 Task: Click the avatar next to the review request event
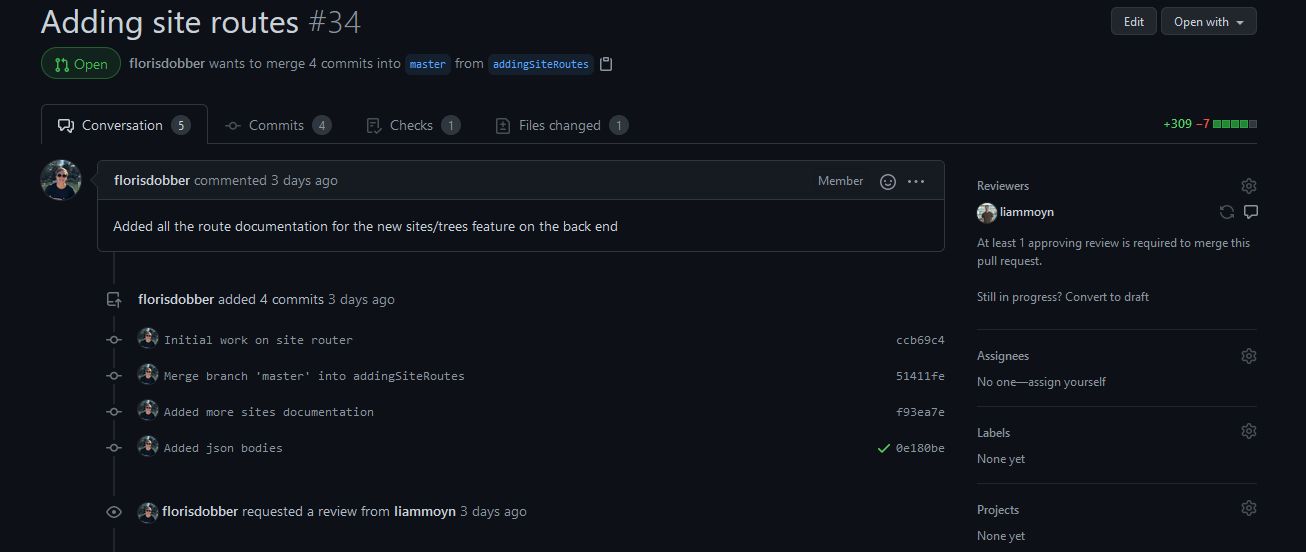click(148, 511)
